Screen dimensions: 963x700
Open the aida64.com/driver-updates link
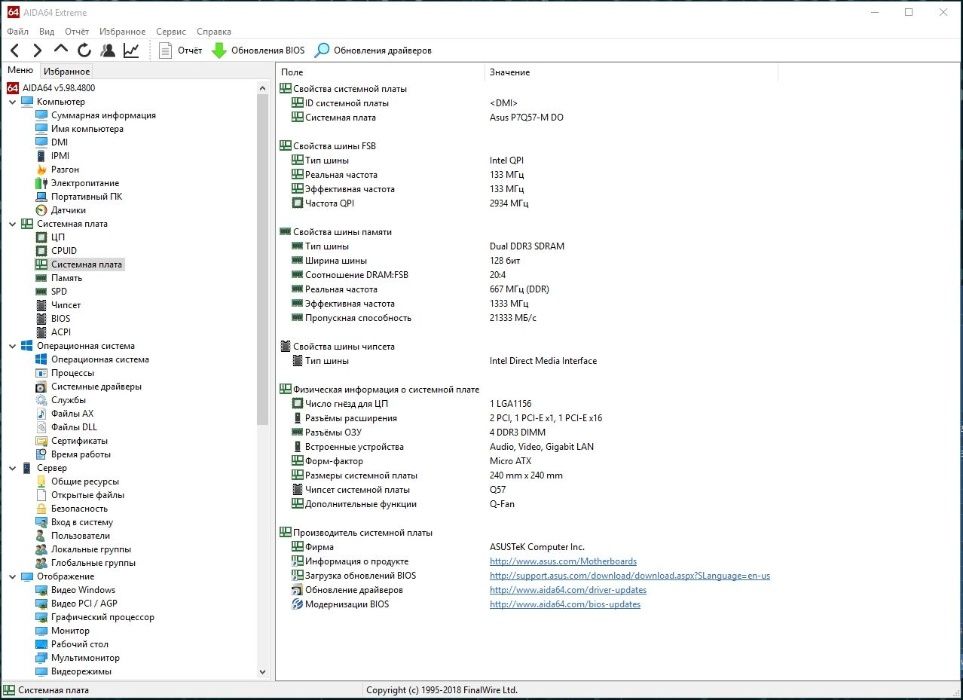coord(568,590)
